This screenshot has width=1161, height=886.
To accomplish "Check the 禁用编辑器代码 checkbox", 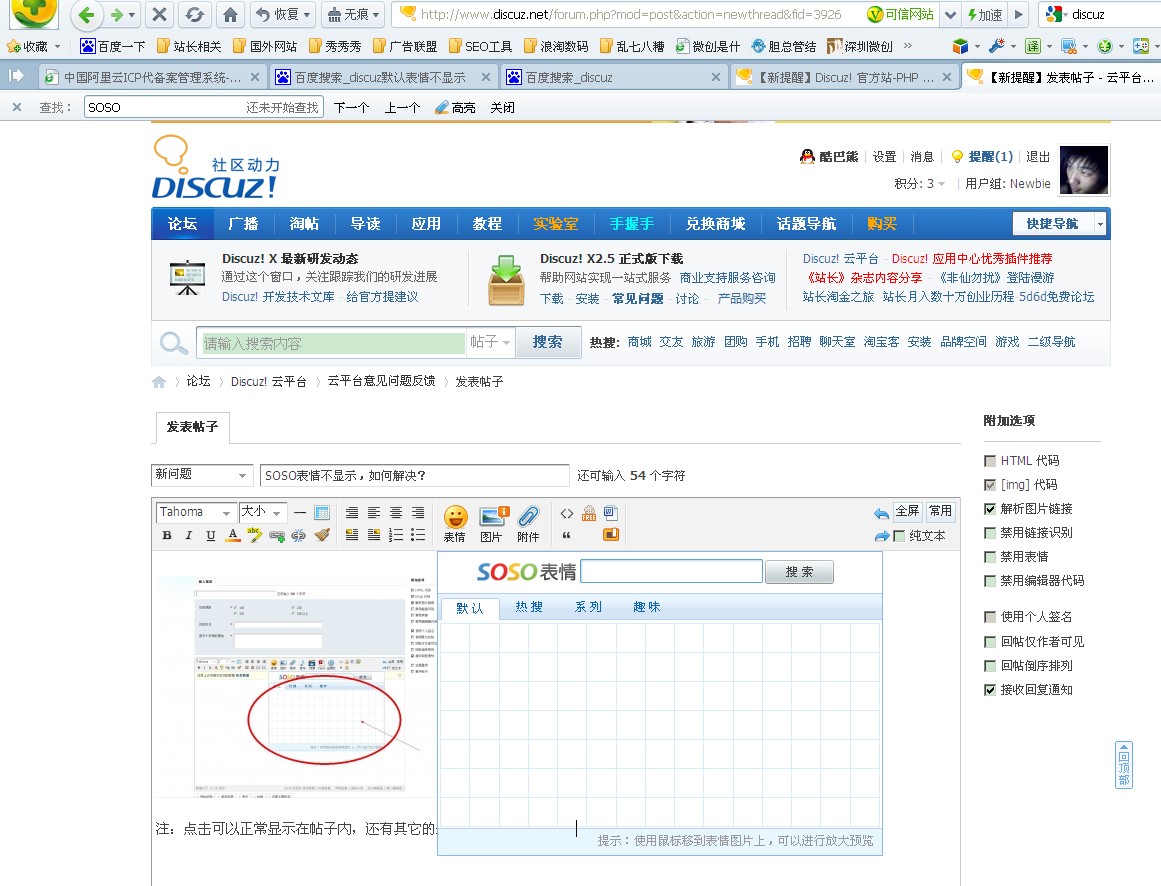I will pyautogui.click(x=990, y=581).
